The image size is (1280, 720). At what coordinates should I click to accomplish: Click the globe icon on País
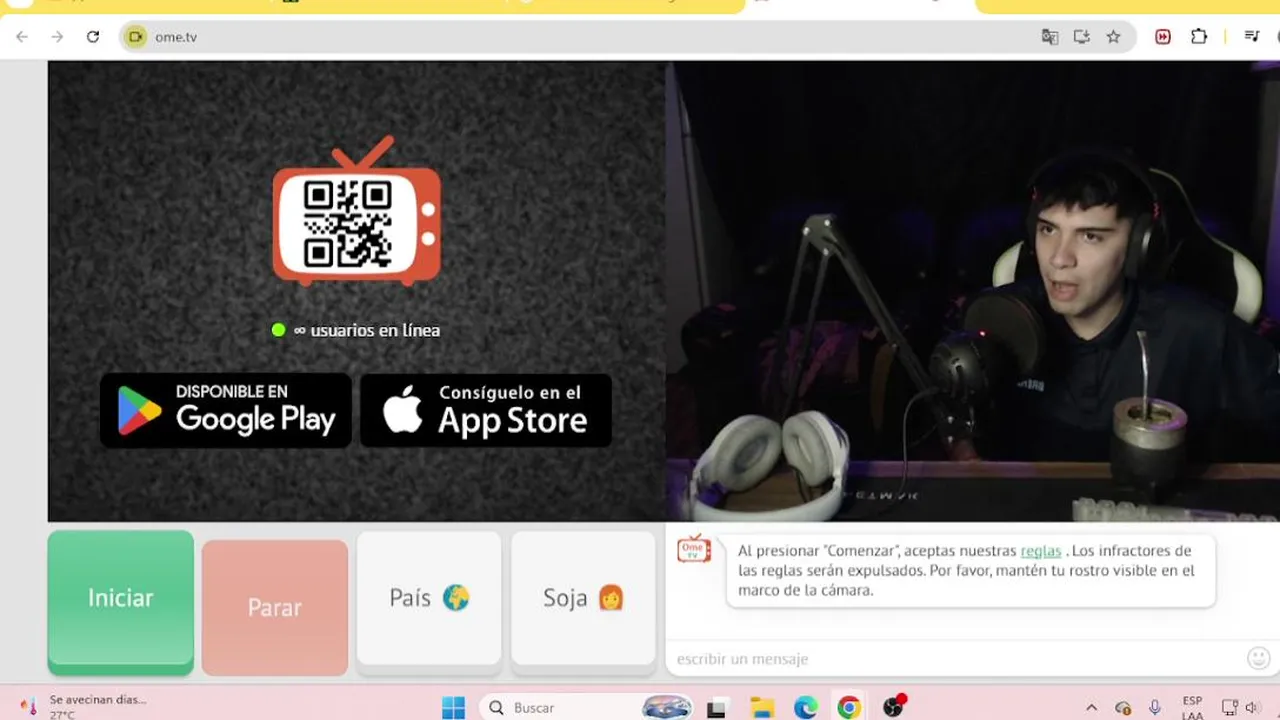[456, 598]
